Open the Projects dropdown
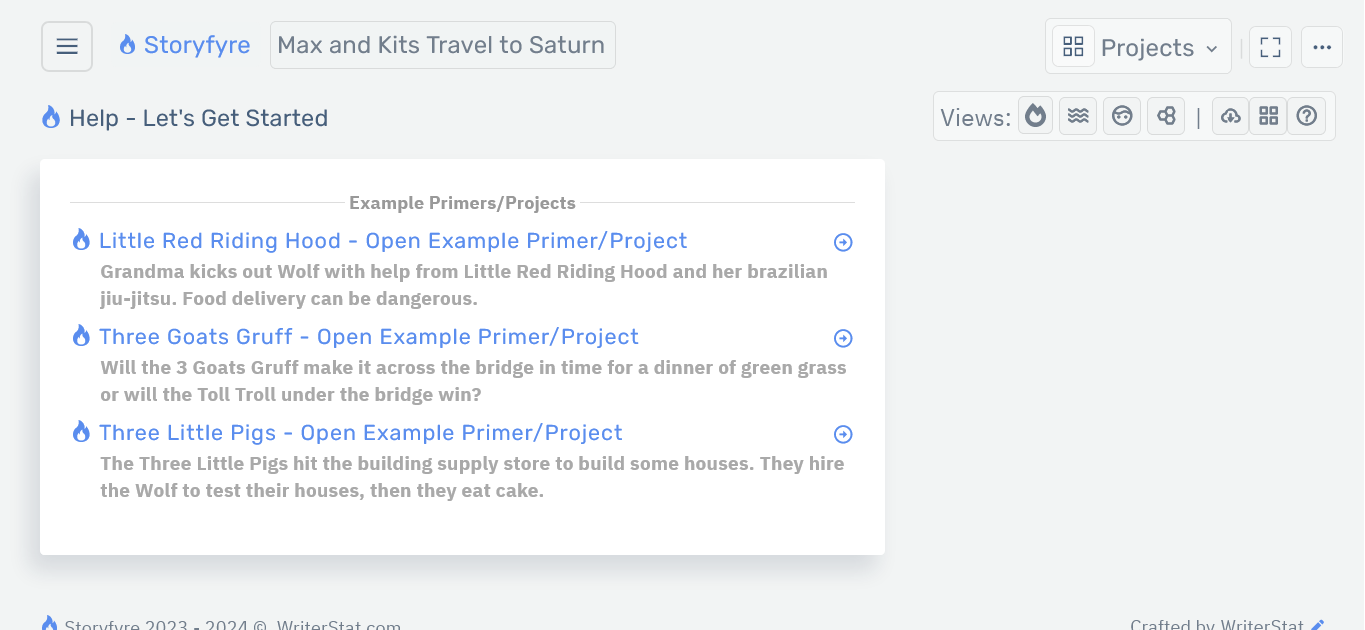This screenshot has width=1365, height=630. (1138, 46)
